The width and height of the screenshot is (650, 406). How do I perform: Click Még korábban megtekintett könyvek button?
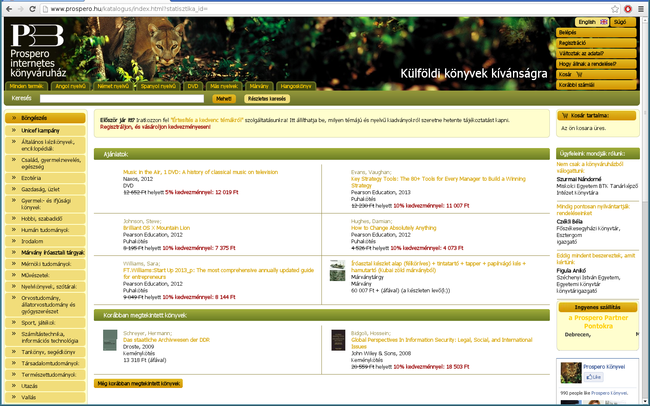click(x=138, y=384)
